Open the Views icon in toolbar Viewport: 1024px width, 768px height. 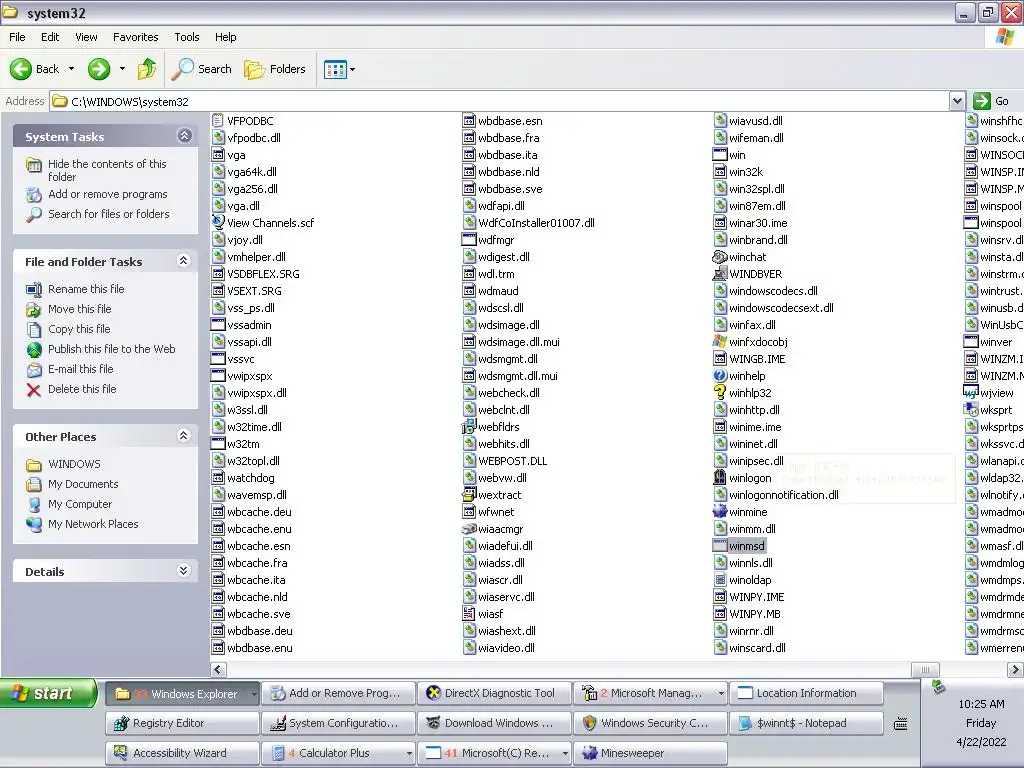(335, 69)
